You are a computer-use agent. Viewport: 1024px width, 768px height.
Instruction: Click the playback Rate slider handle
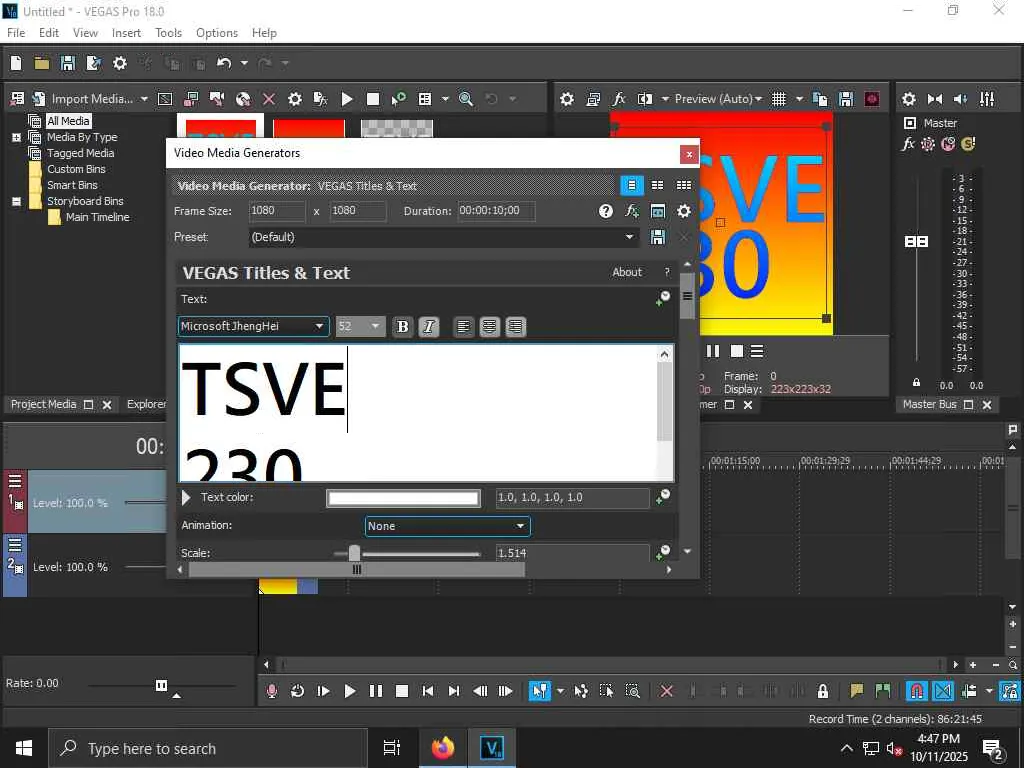[161, 685]
